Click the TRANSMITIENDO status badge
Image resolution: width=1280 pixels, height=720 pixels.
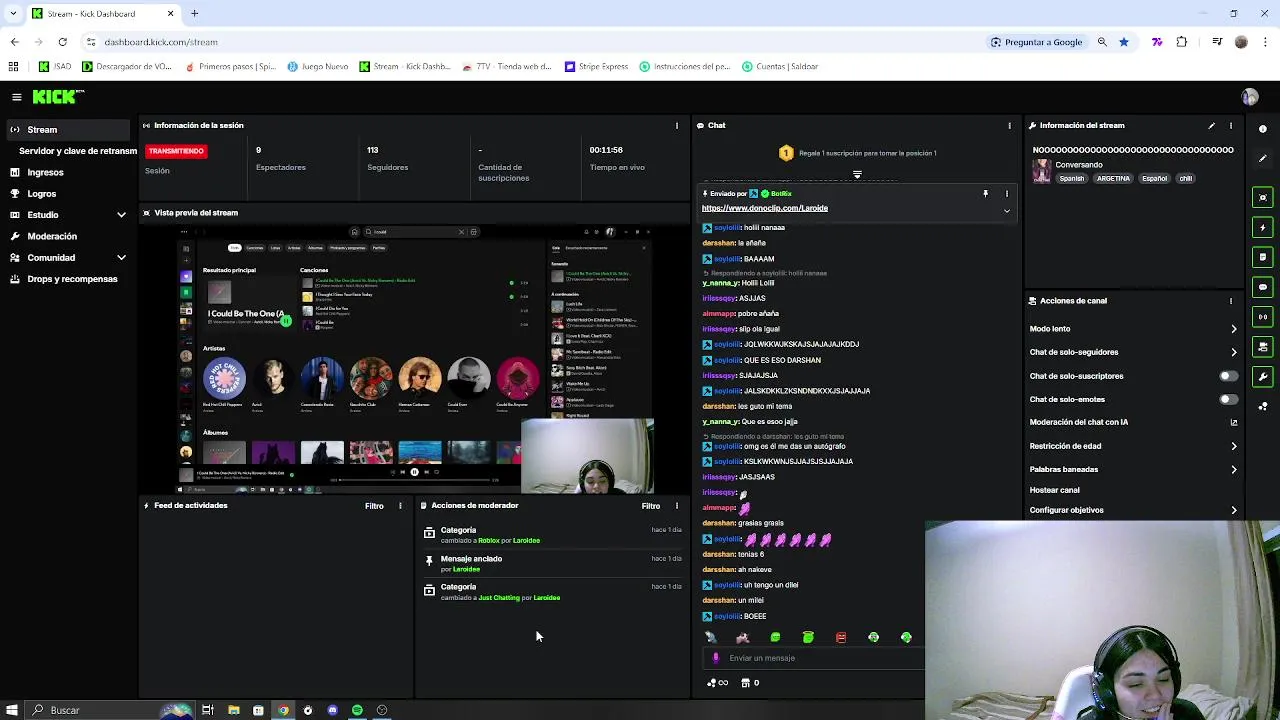pos(176,151)
